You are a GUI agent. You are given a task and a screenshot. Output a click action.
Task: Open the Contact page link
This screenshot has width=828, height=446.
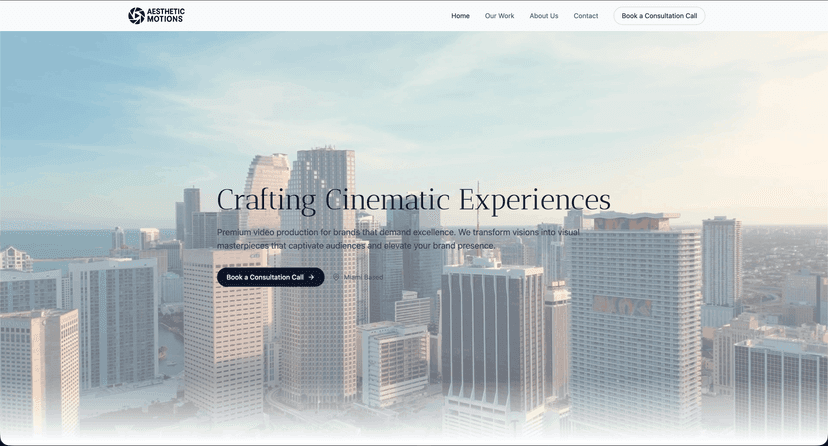[x=586, y=16]
